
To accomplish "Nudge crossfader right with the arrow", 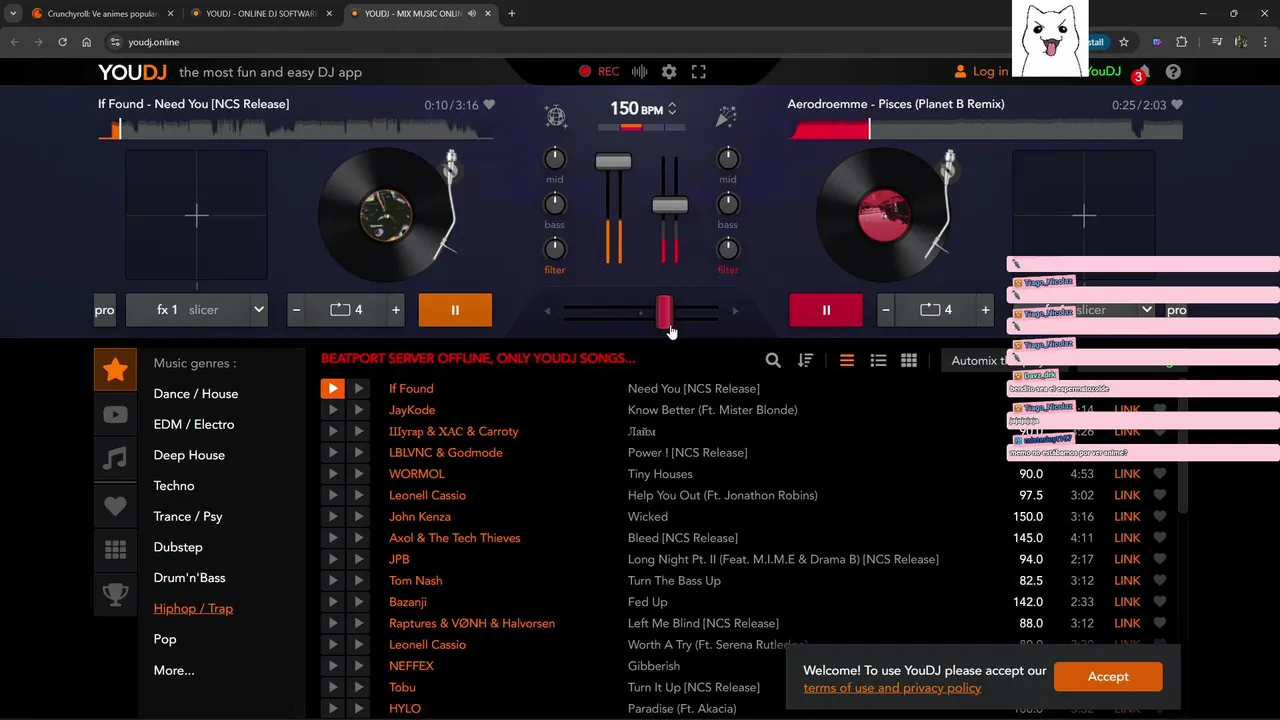I will pyautogui.click(x=735, y=311).
